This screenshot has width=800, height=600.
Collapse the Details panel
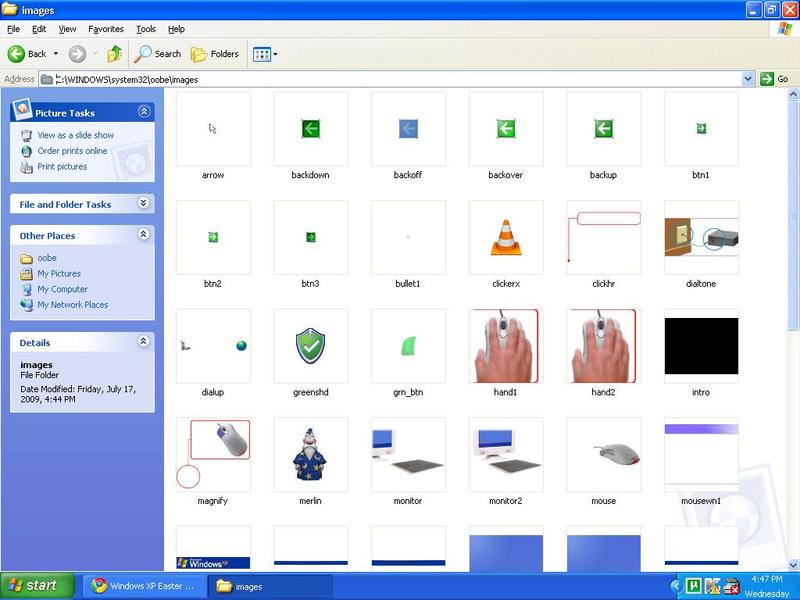point(144,342)
